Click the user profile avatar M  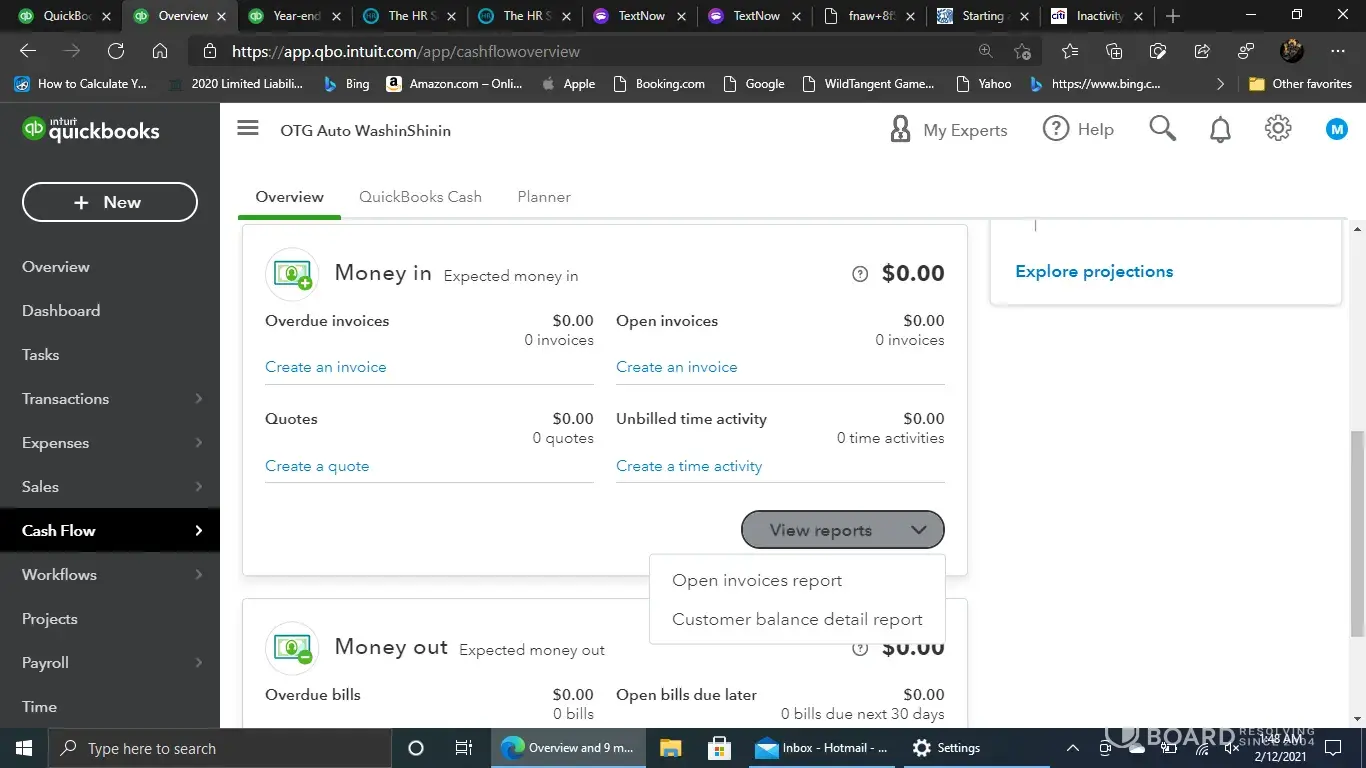1336,129
